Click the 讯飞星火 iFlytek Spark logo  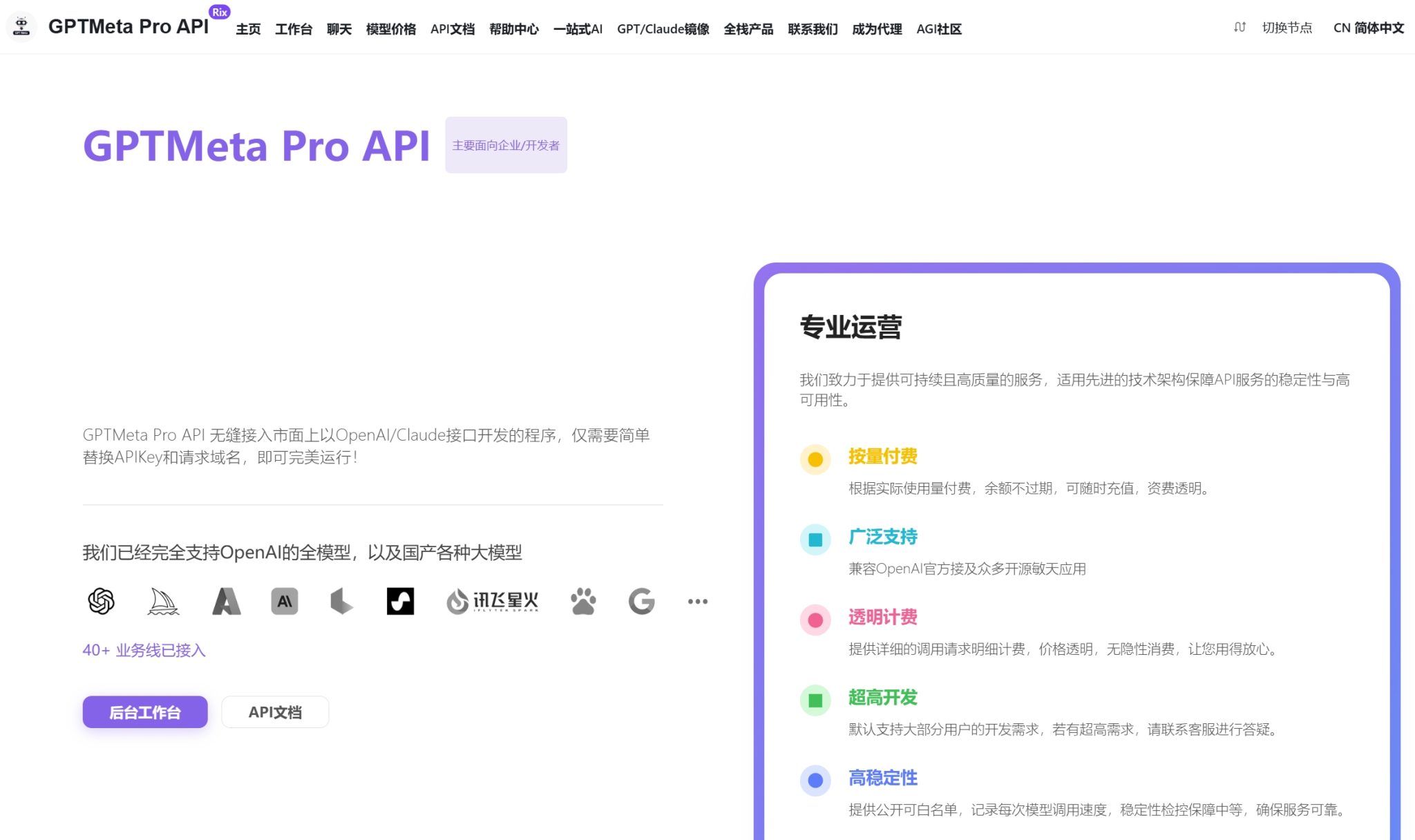(491, 600)
